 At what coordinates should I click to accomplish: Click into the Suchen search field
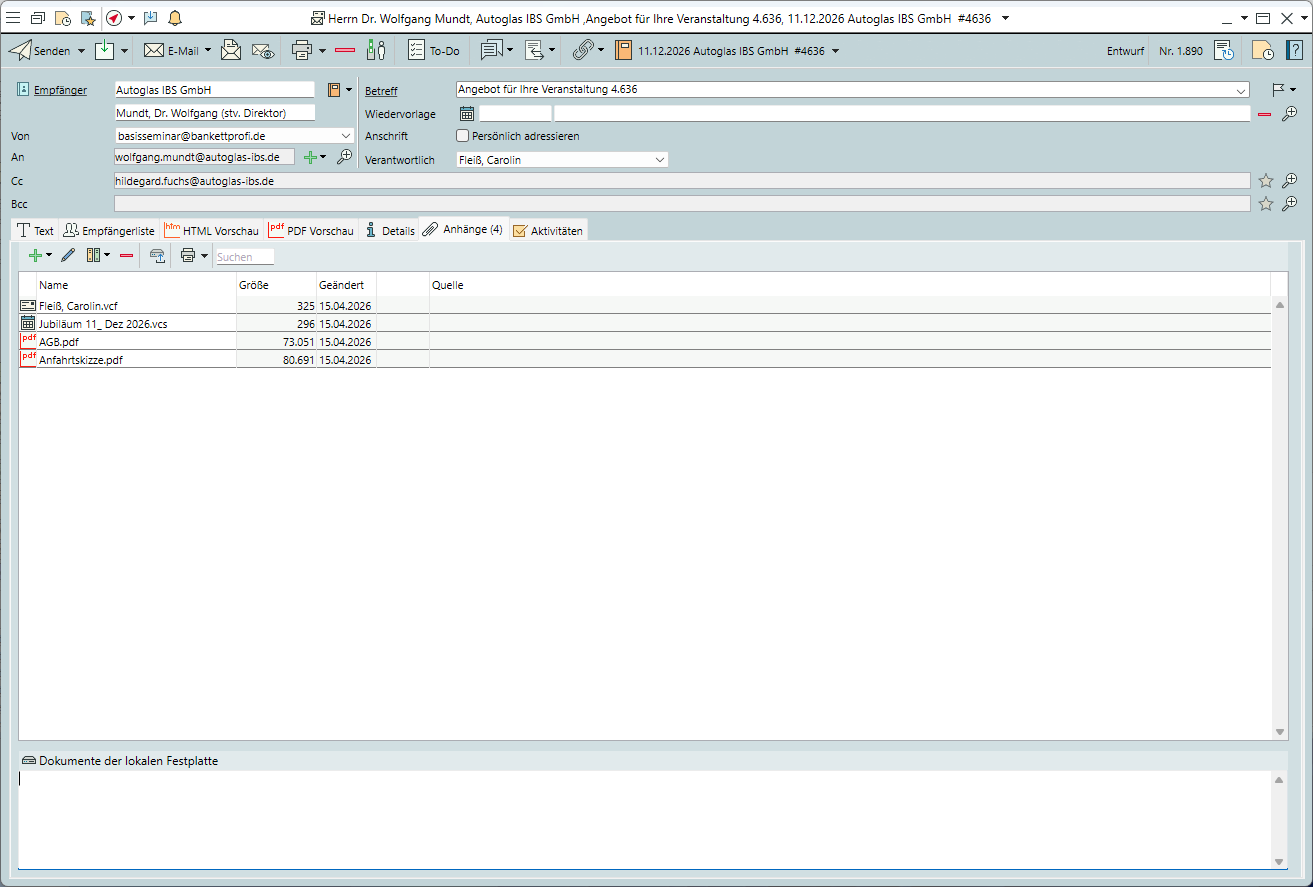[244, 257]
